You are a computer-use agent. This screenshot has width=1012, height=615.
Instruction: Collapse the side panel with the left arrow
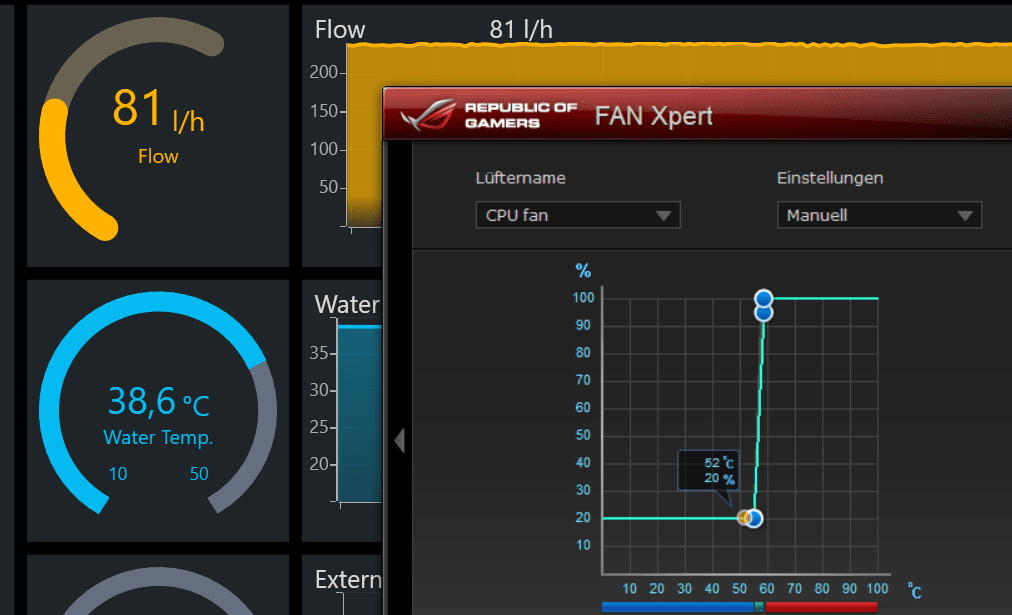[400, 441]
